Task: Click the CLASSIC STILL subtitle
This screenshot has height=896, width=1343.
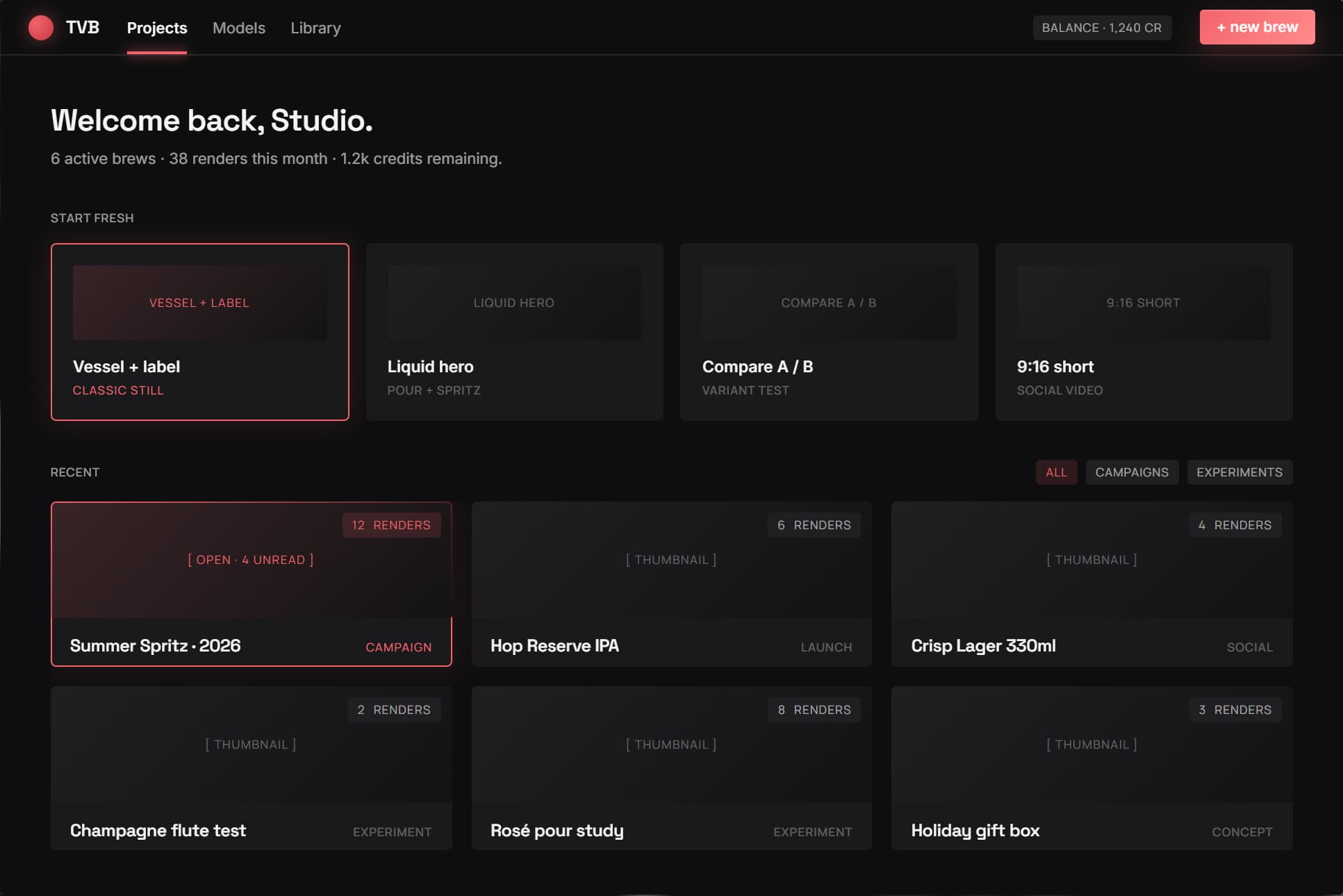Action: [118, 390]
